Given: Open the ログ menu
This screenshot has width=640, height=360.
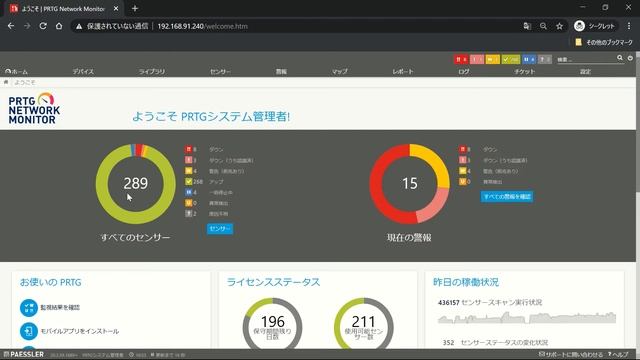Looking at the screenshot, I should [464, 71].
